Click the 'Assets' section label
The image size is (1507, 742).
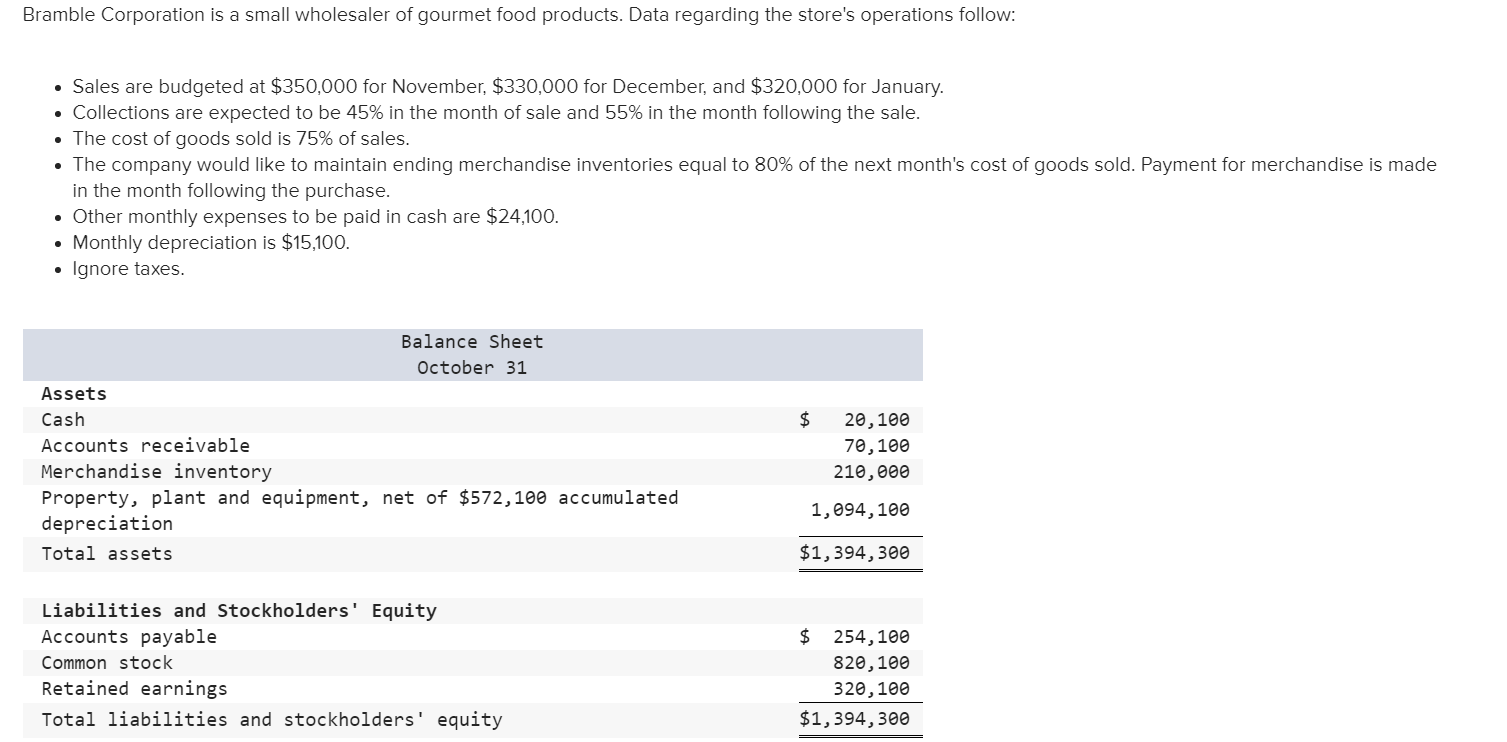click(x=74, y=394)
